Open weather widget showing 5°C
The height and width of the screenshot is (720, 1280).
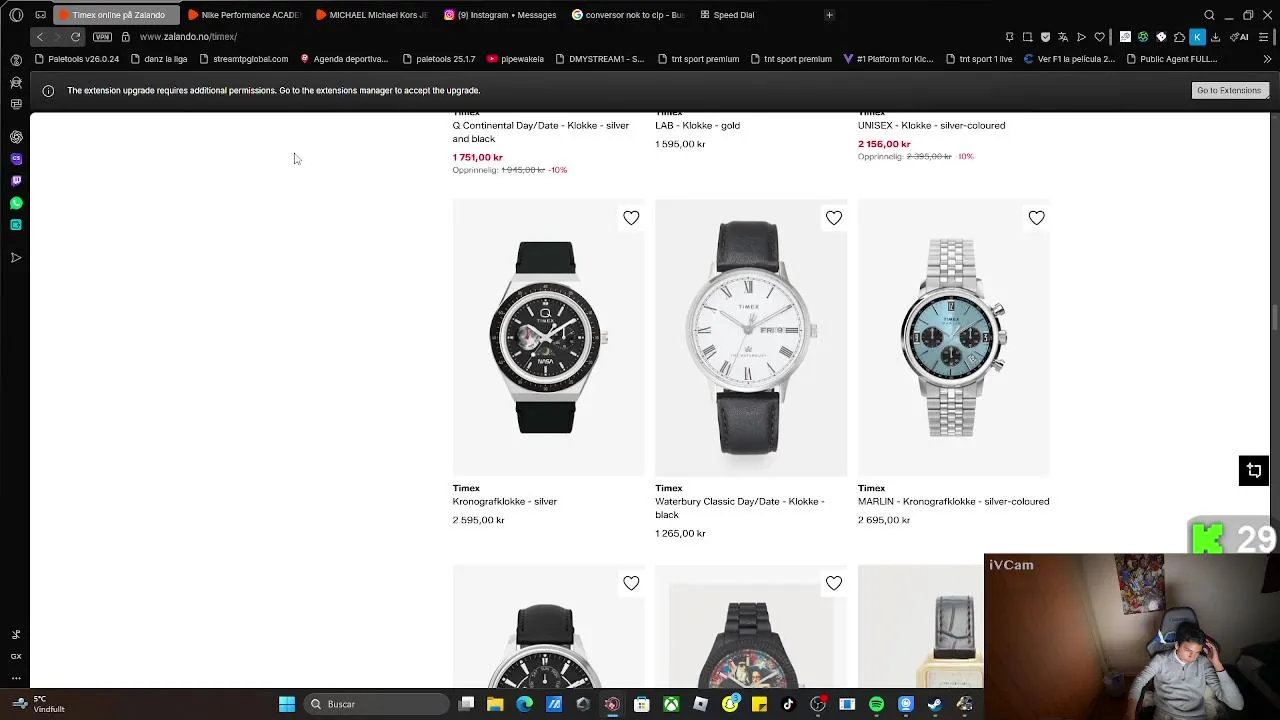[x=40, y=704]
